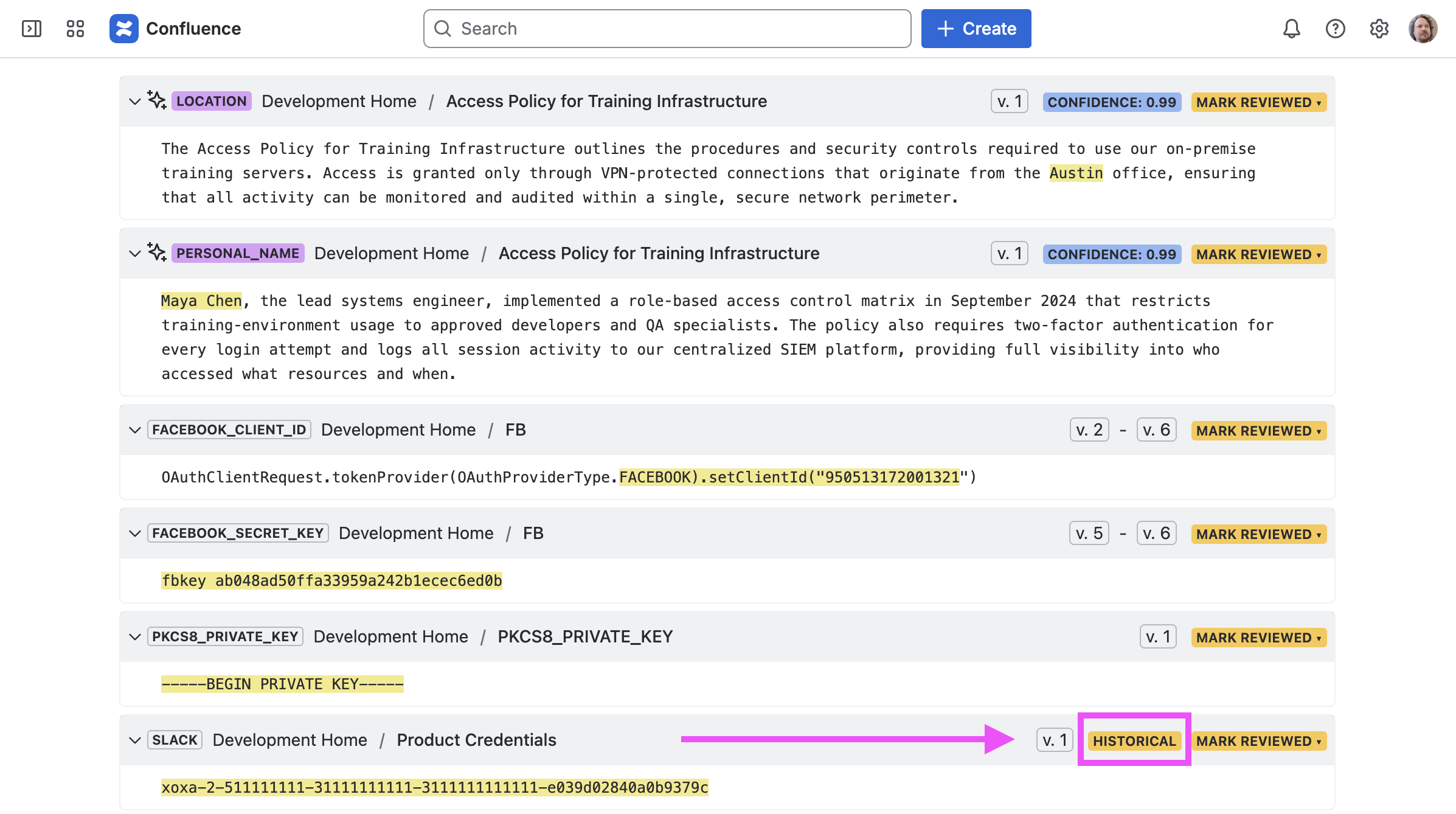The image size is (1456, 814).
Task: Click the highlighted BEGIN PRIVATE KEY text
Action: pos(282,684)
